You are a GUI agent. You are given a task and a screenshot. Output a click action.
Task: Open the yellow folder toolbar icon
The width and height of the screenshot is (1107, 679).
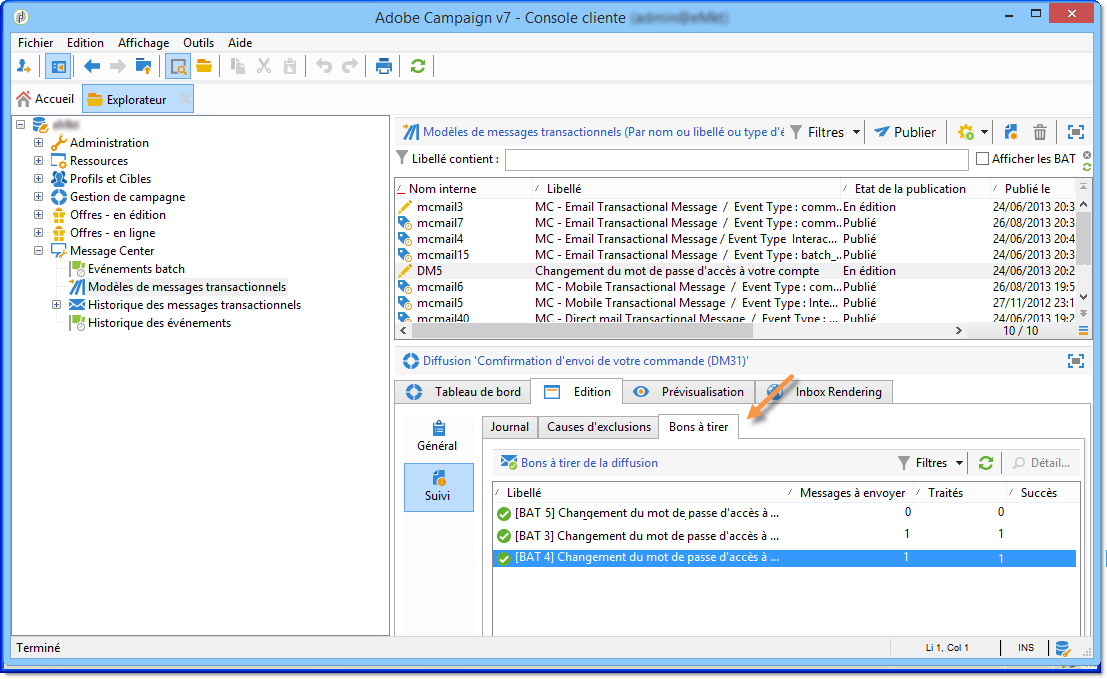204,66
